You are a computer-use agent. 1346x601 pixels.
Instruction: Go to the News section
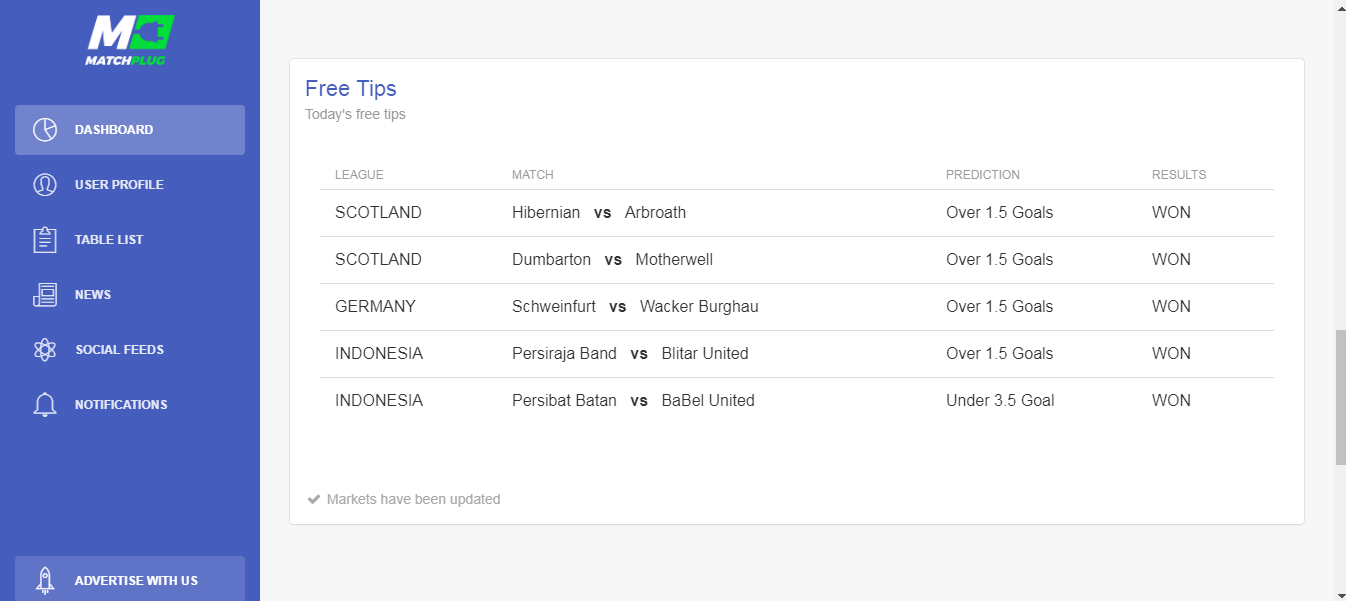[130, 295]
